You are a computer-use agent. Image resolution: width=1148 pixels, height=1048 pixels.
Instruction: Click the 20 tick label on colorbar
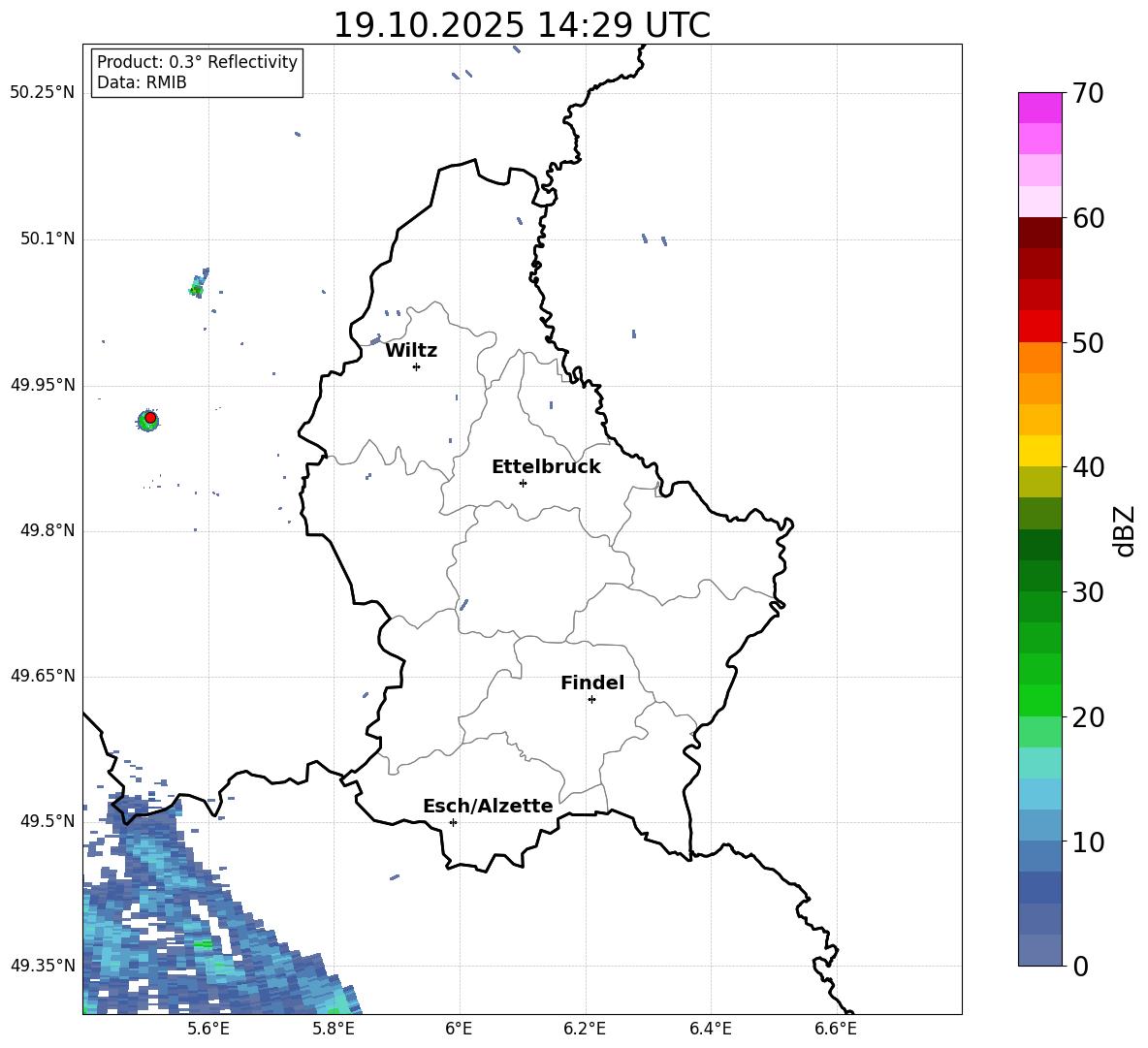coord(1087,717)
